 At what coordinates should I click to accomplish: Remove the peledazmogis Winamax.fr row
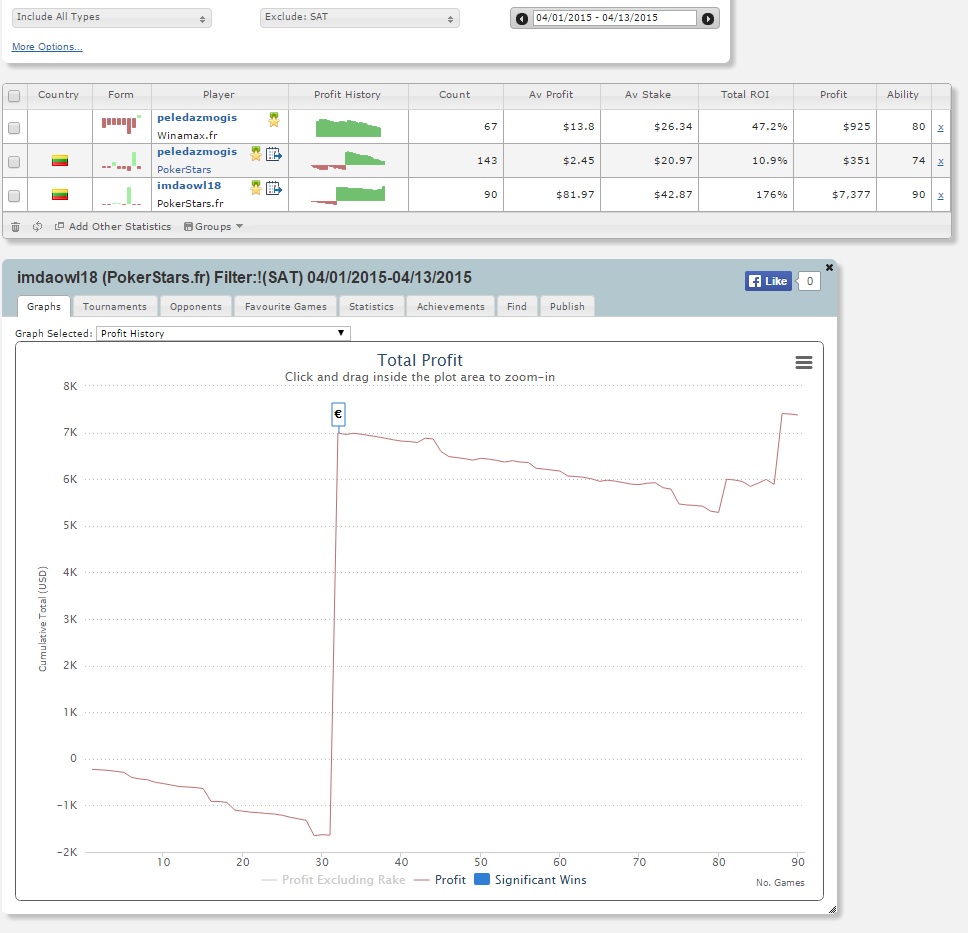click(x=940, y=127)
